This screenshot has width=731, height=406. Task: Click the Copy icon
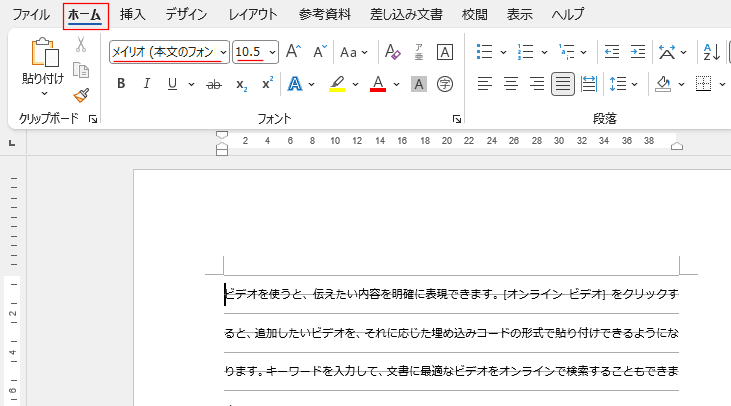[81, 70]
